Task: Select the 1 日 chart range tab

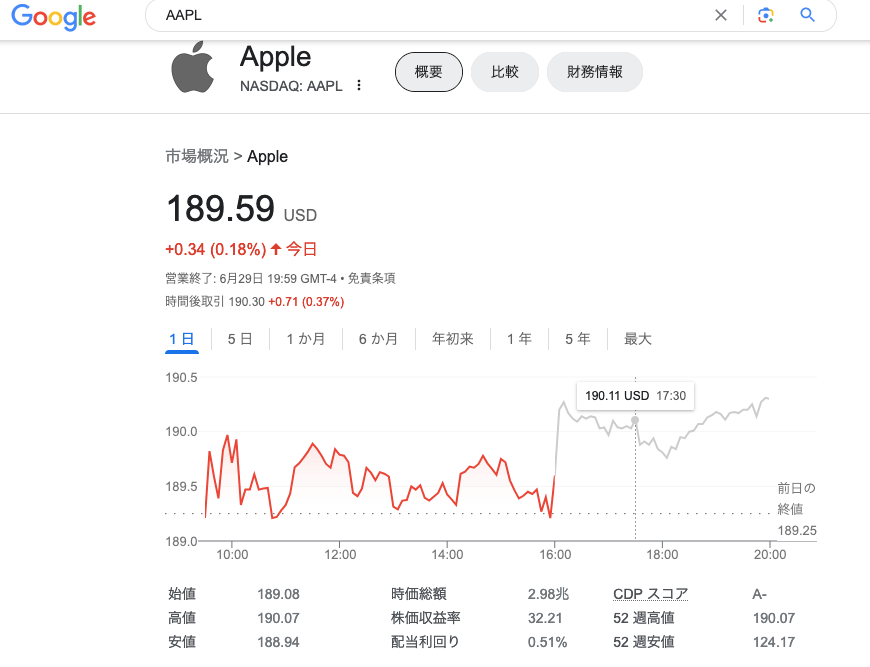Action: pyautogui.click(x=182, y=339)
